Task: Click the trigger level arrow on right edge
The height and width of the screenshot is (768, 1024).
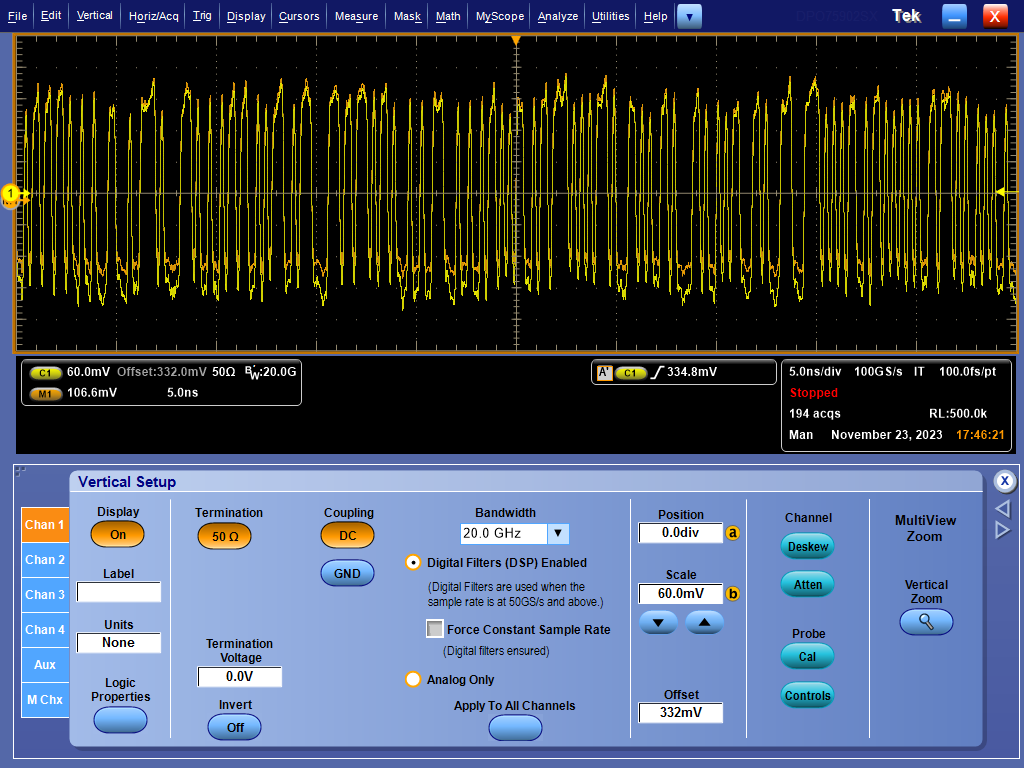Action: 1000,192
